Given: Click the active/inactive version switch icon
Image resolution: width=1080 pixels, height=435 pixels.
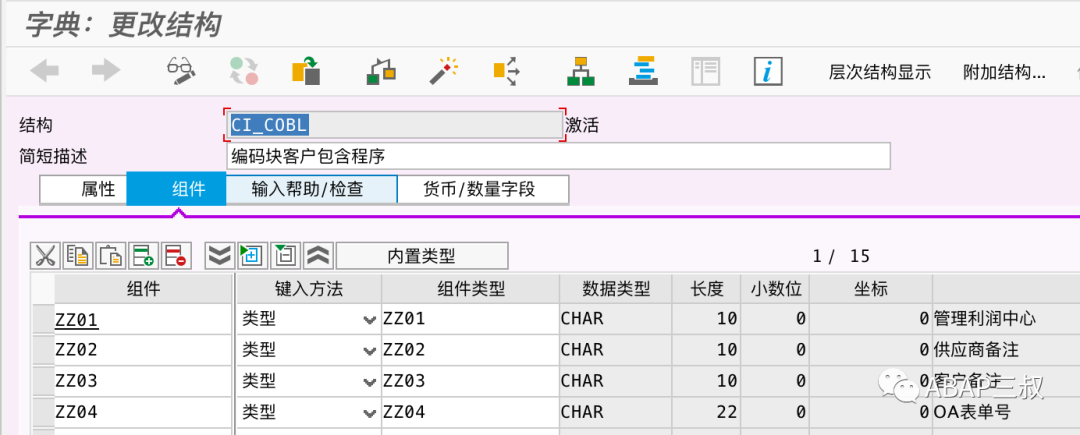Looking at the screenshot, I should tap(244, 71).
